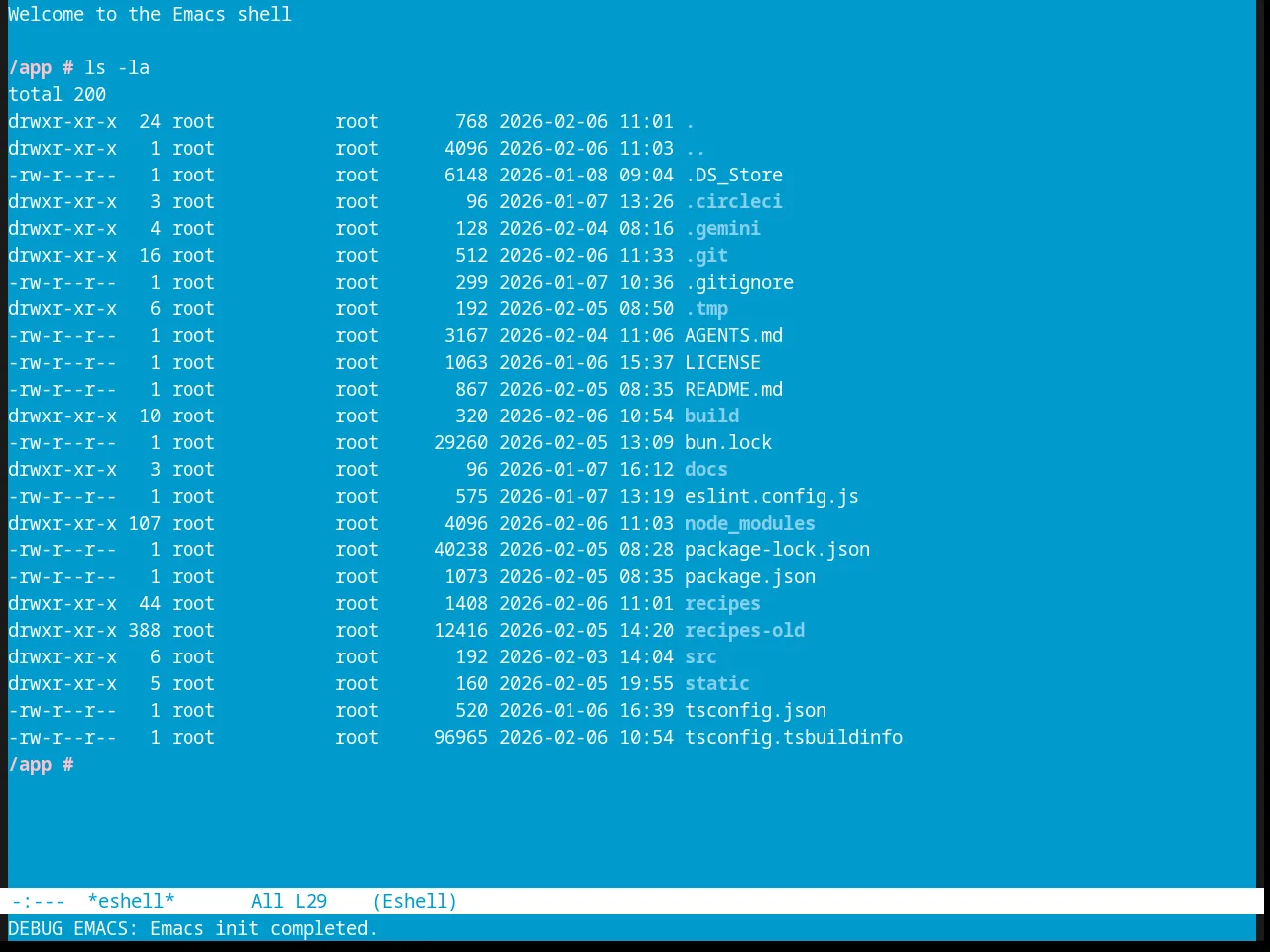Click the link count 388
The height and width of the screenshot is (952, 1270).
pyautogui.click(x=144, y=630)
